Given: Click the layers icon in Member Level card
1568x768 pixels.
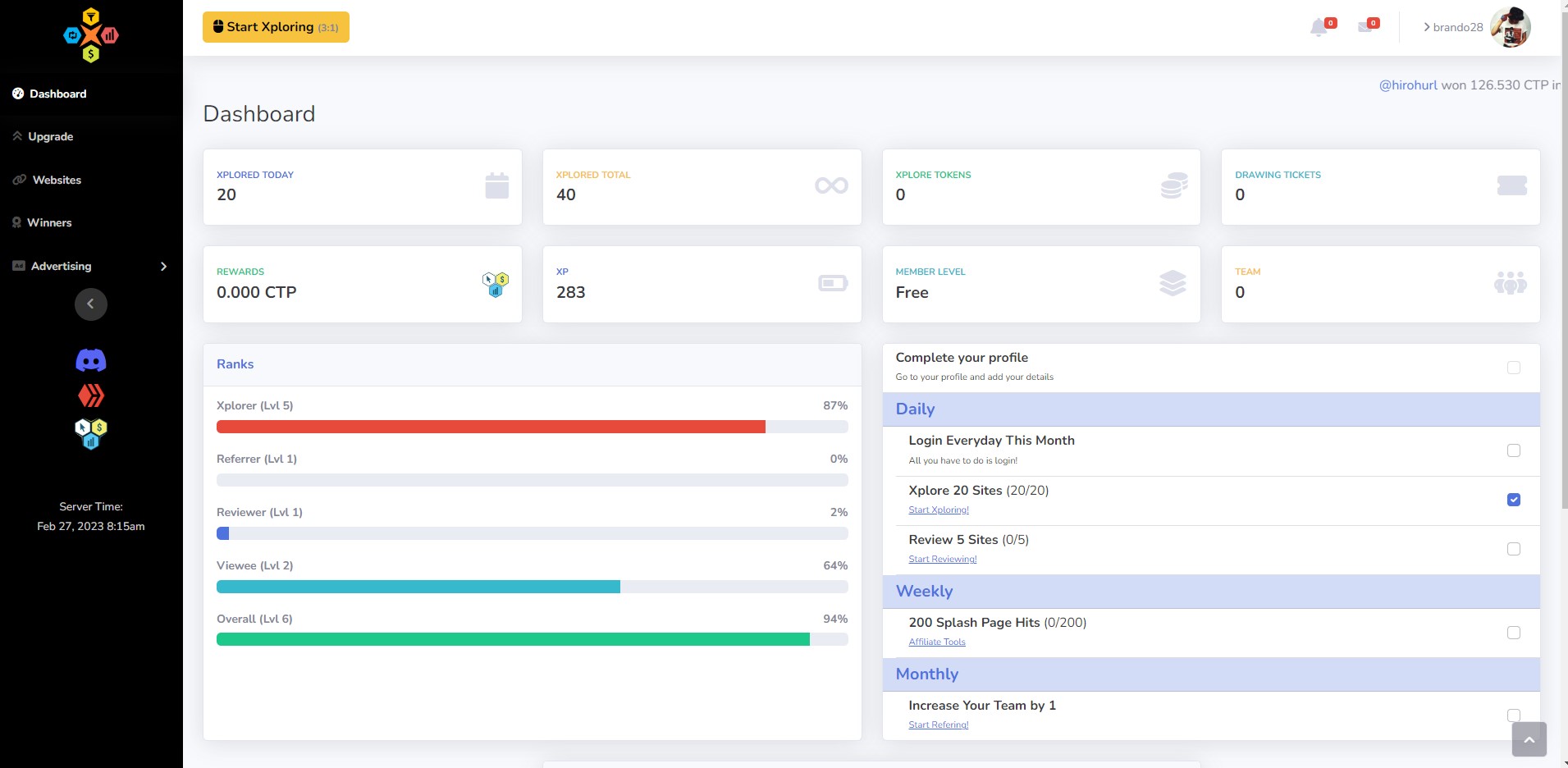Looking at the screenshot, I should (x=1173, y=283).
